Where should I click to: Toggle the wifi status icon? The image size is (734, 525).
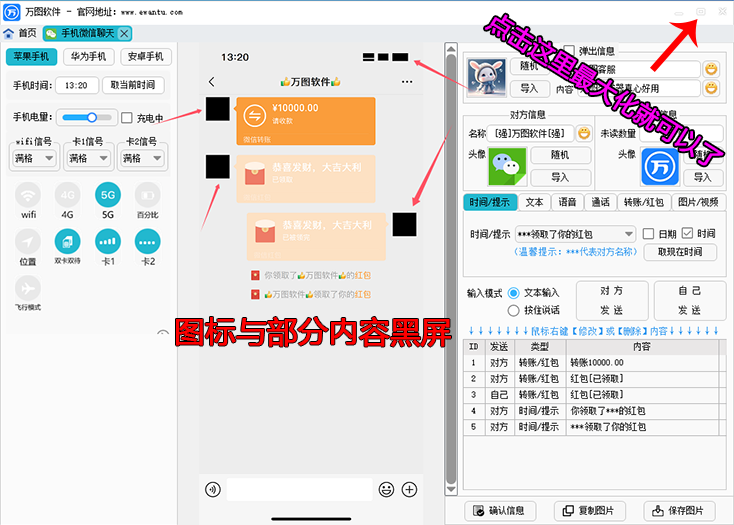(x=29, y=195)
